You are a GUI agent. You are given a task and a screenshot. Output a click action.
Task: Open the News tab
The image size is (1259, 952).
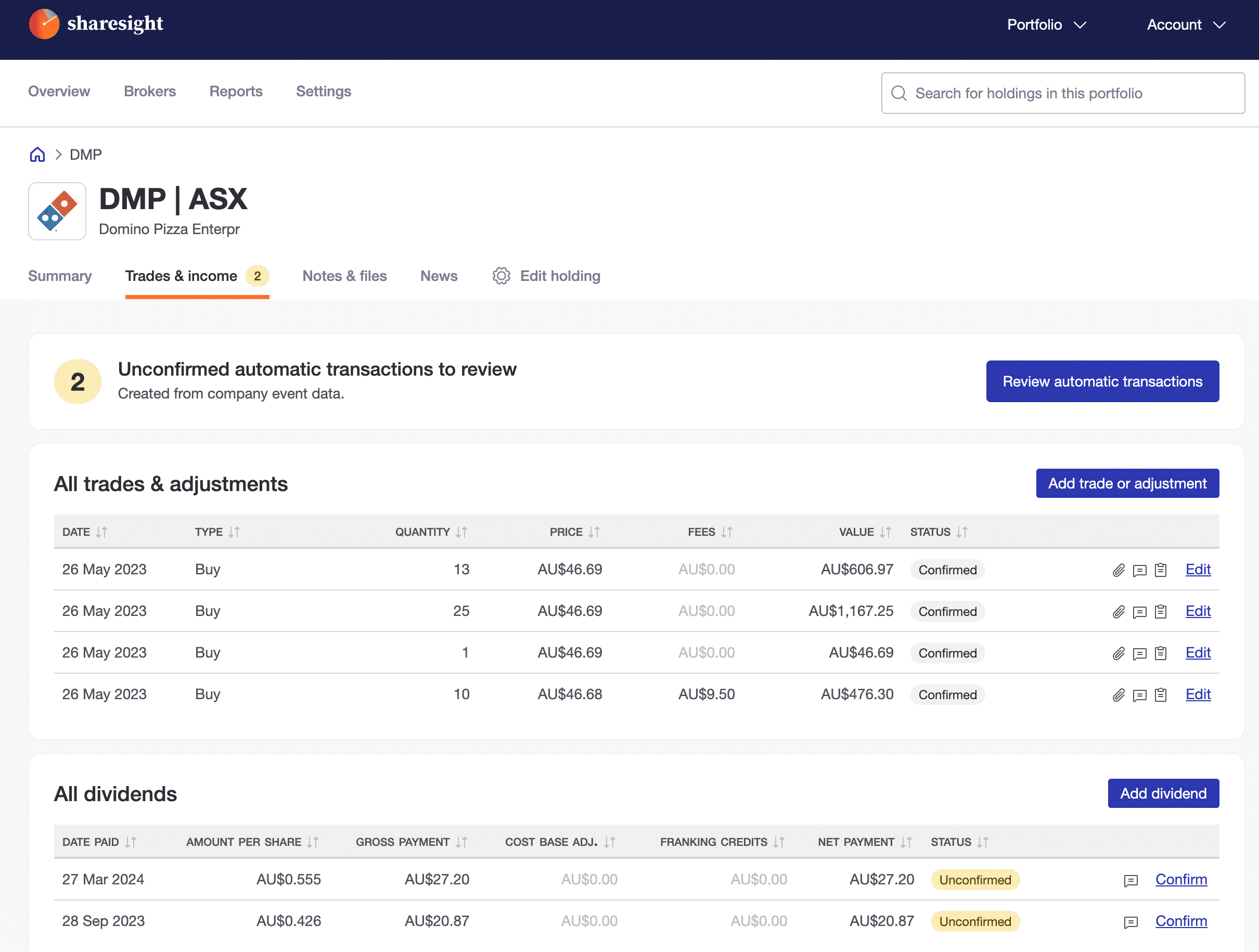point(439,275)
